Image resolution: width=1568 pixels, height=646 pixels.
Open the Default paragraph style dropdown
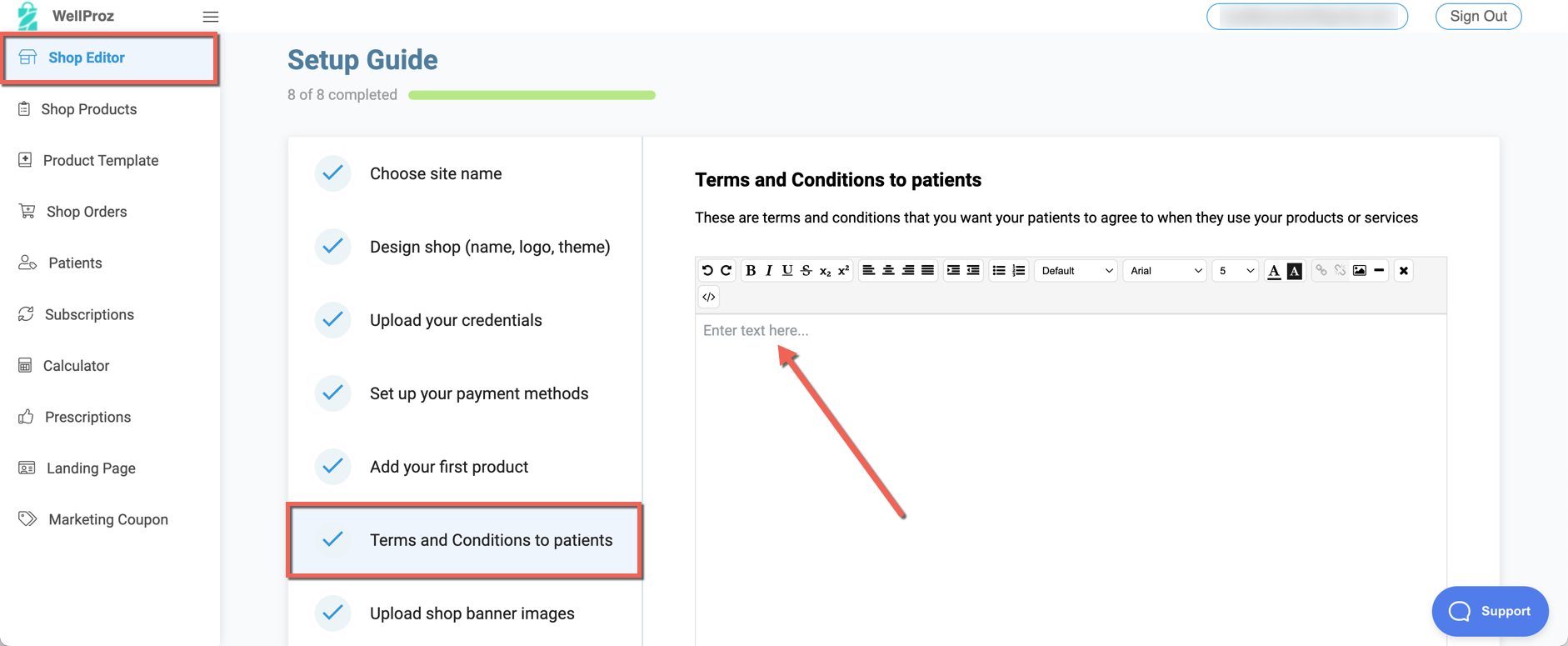pos(1076,271)
